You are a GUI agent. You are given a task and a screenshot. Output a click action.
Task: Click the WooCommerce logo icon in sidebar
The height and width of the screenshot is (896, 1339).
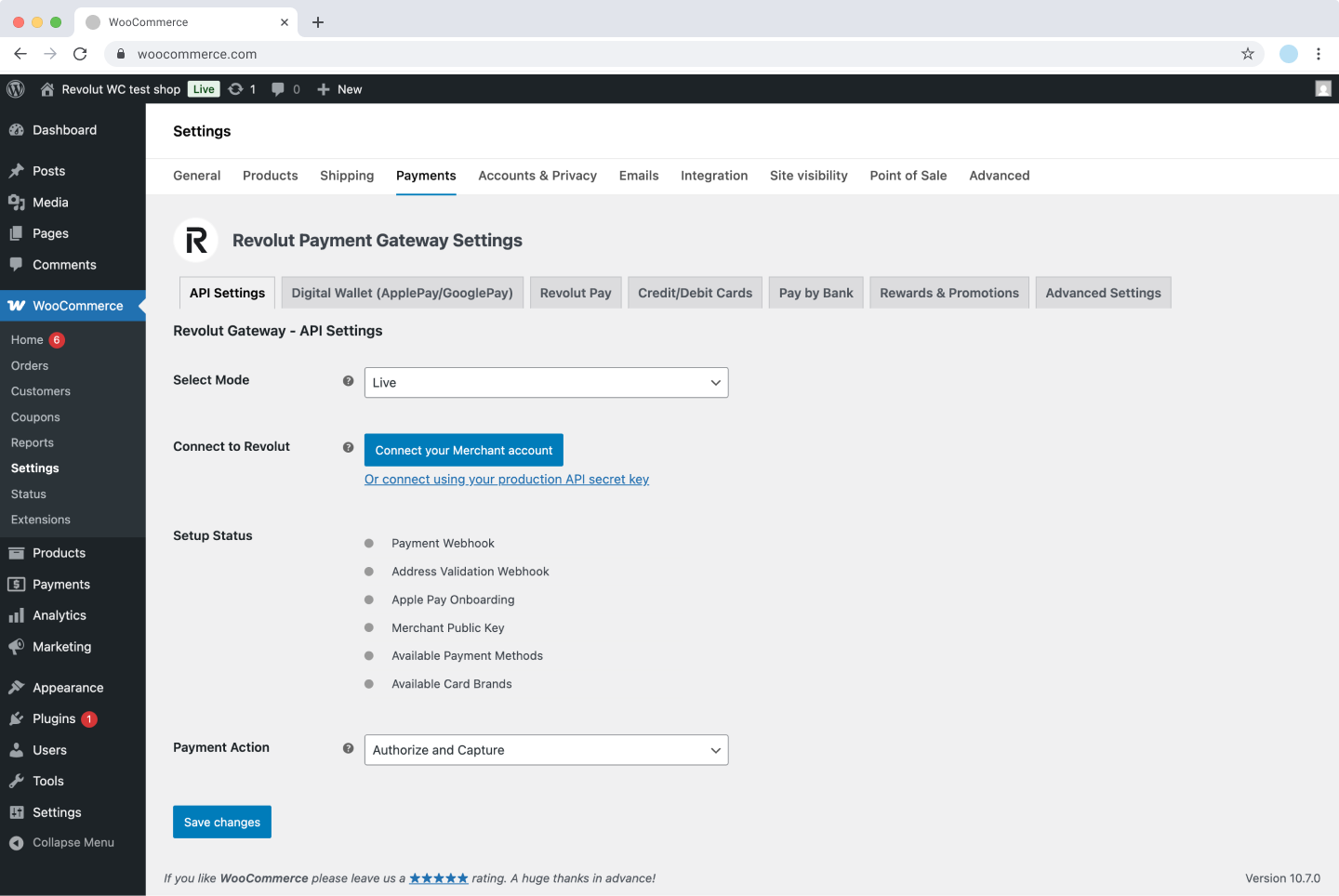pyautogui.click(x=17, y=306)
